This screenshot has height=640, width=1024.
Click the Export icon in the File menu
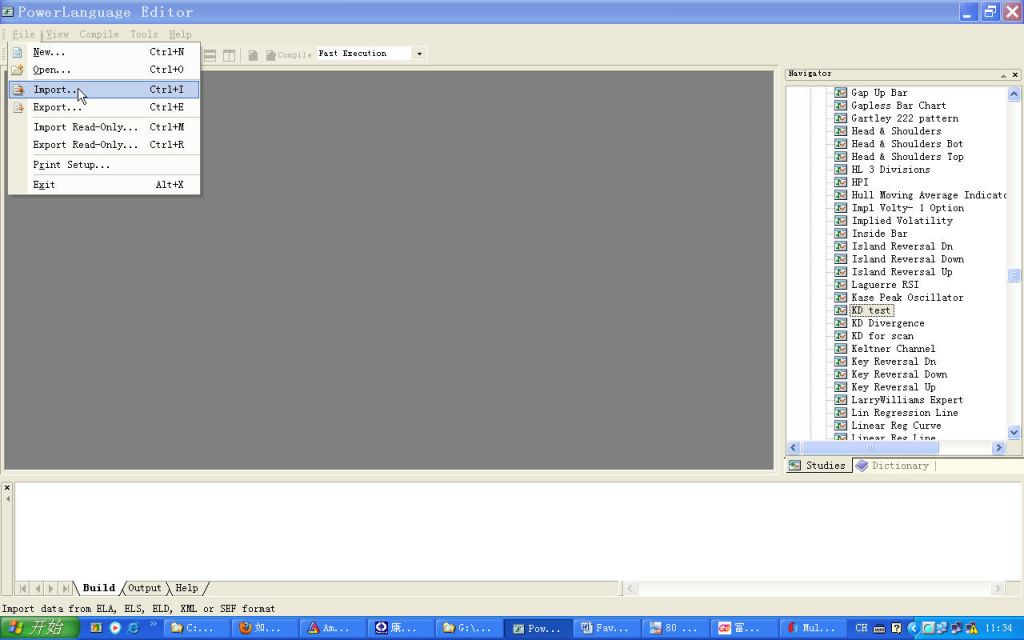point(18,107)
